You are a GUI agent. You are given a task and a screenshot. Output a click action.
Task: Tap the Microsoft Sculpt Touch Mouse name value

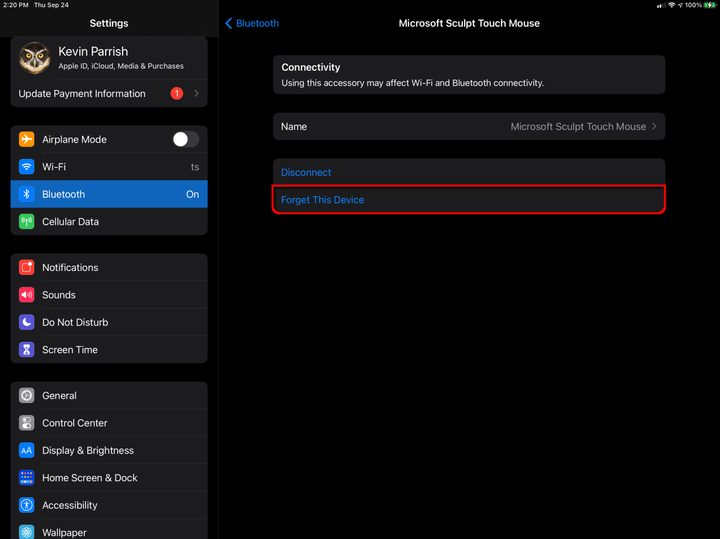(578, 126)
